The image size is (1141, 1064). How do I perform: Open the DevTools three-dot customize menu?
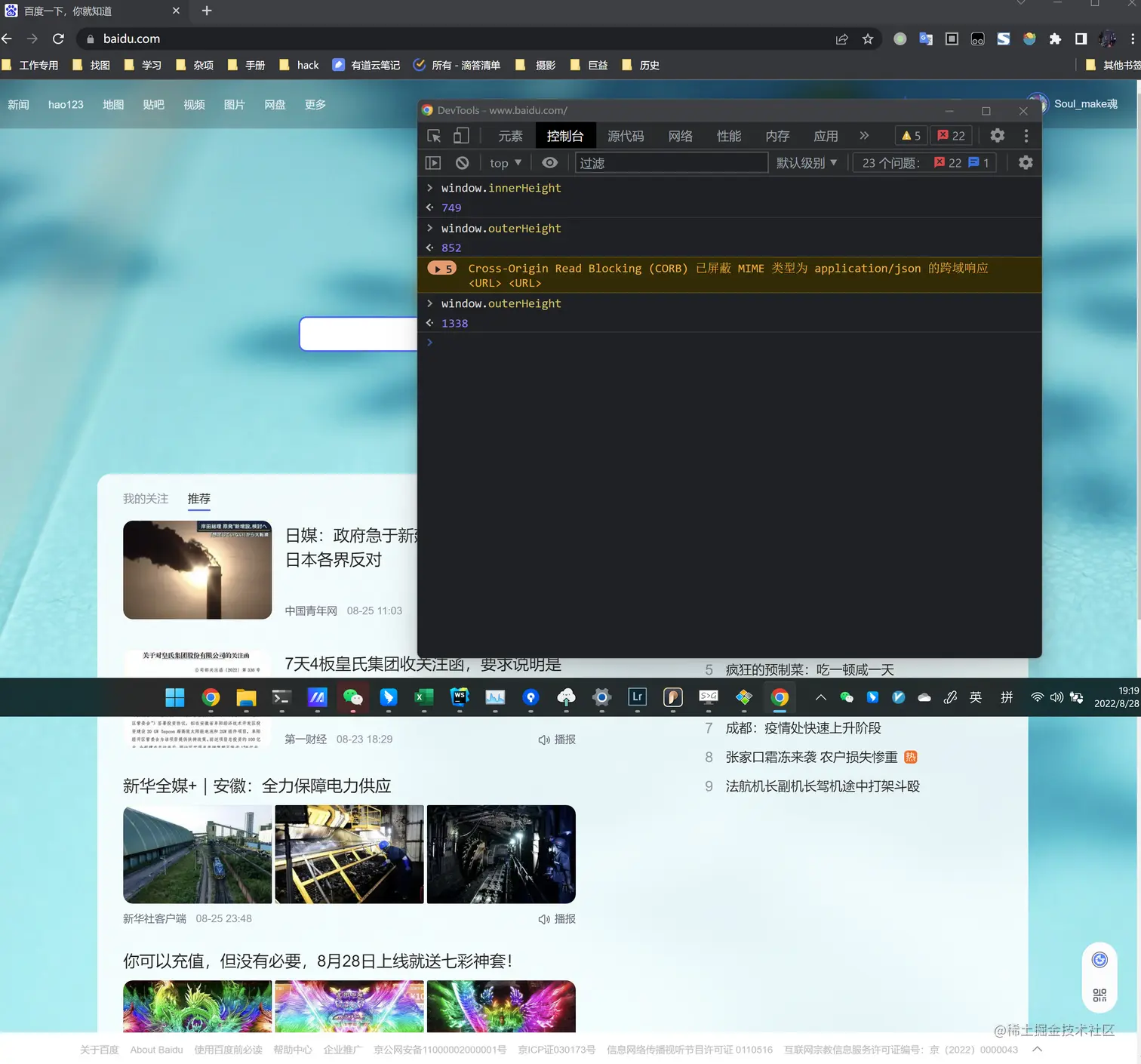pyautogui.click(x=1026, y=136)
